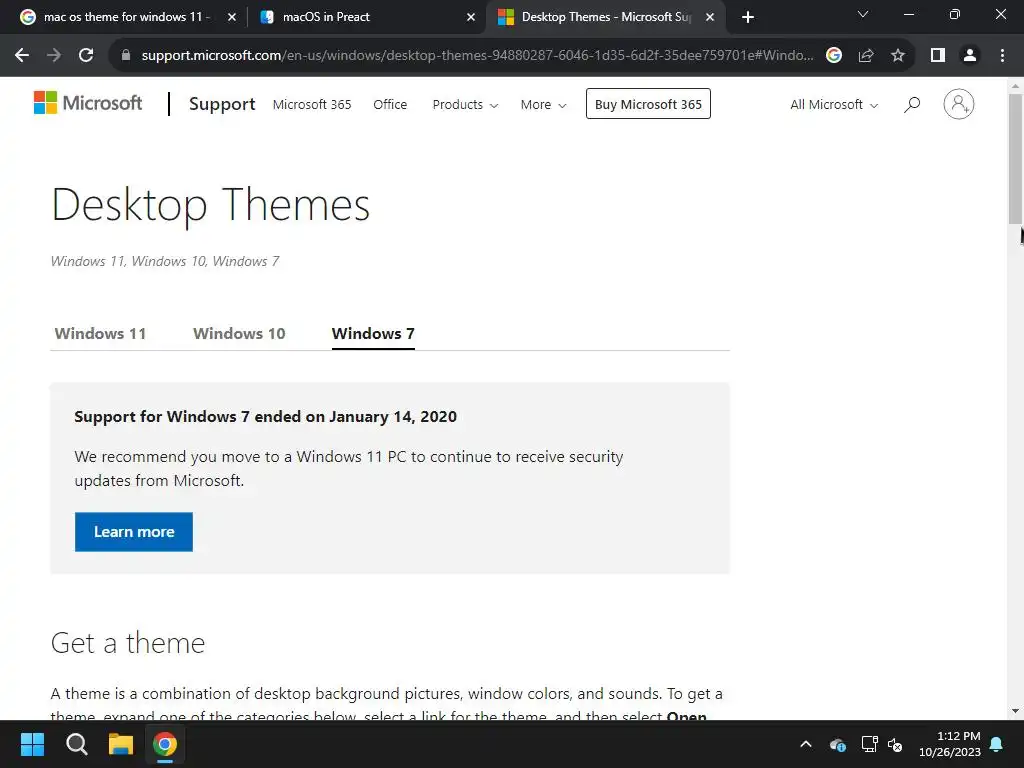Open the site search magnifier icon

912,104
